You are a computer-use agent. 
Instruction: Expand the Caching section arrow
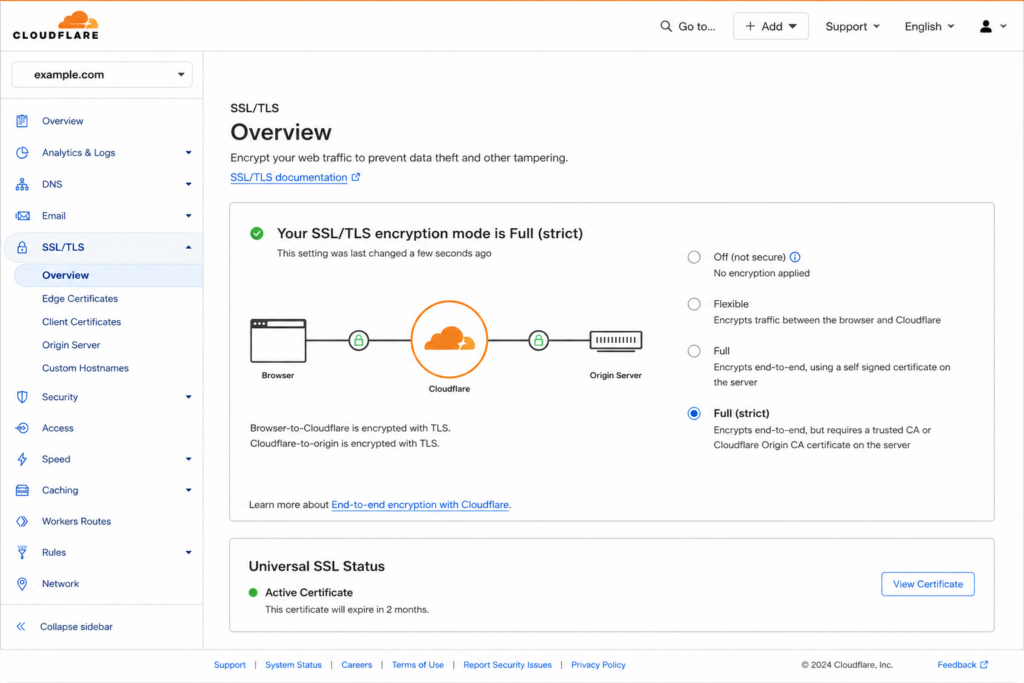[x=189, y=490]
